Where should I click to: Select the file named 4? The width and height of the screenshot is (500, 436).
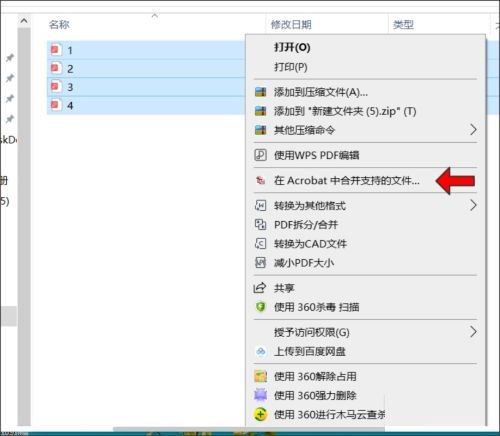click(147, 105)
